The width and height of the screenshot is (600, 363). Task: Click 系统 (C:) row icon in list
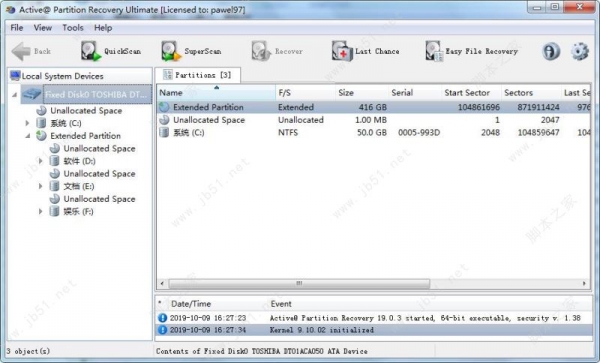164,132
